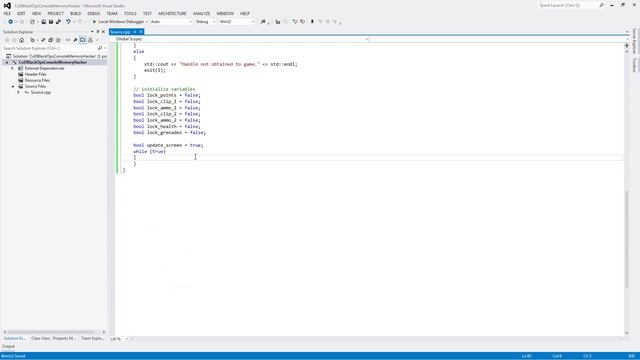Expand the Source.cpp tree node

tap(18, 92)
